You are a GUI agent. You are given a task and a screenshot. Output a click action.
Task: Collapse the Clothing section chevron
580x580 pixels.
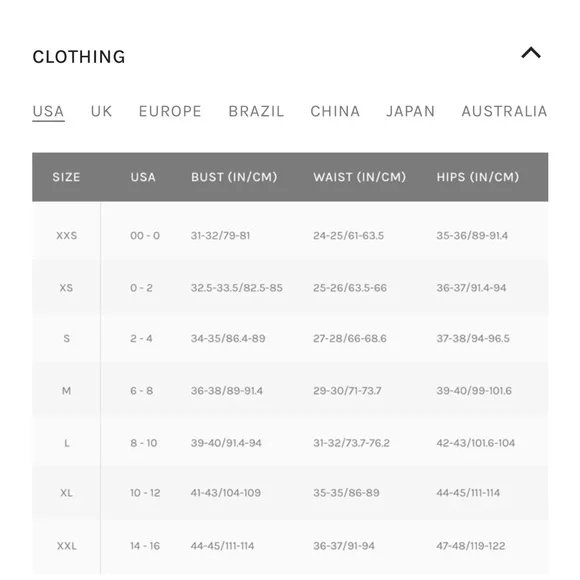531,53
